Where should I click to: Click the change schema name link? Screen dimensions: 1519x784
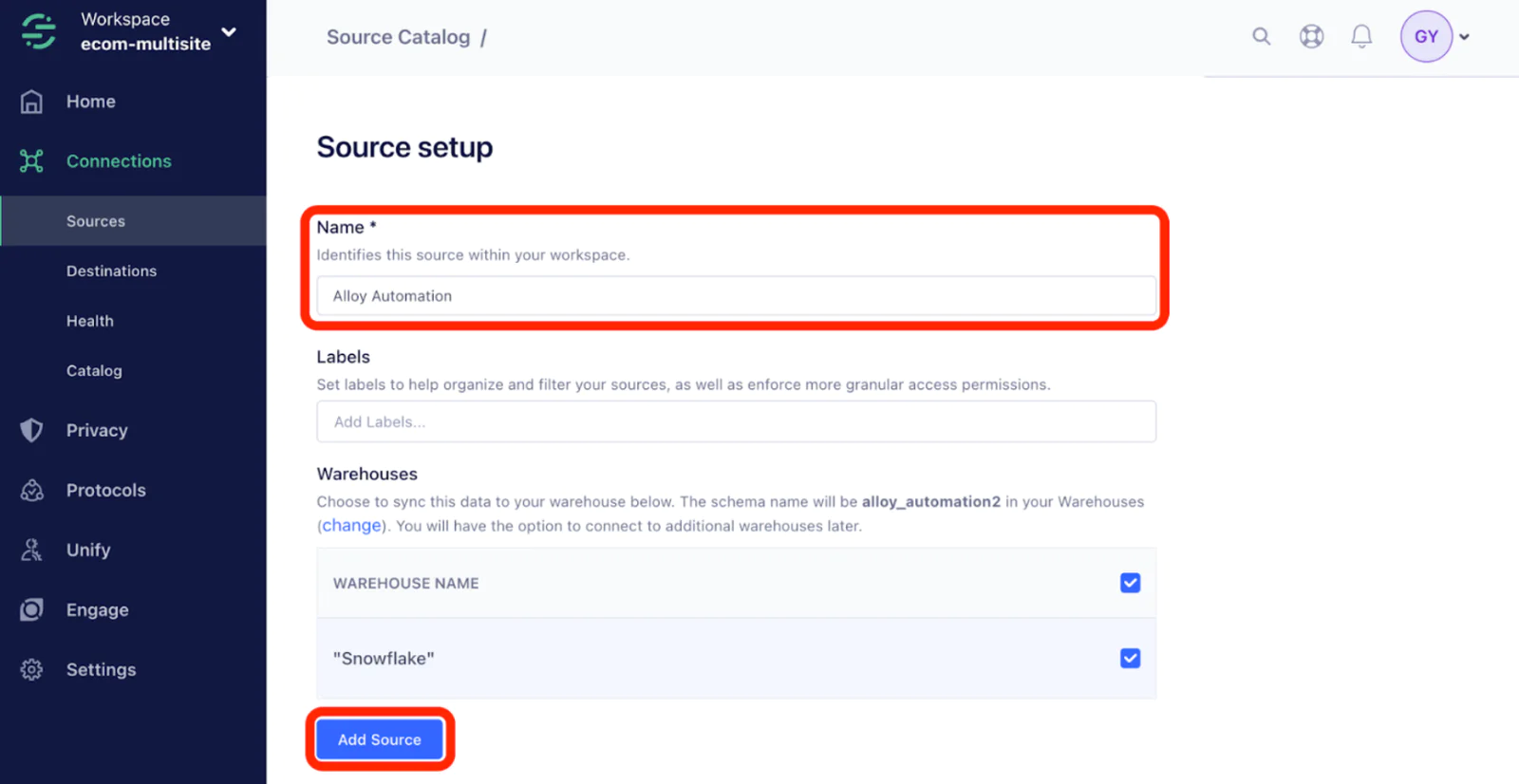351,526
